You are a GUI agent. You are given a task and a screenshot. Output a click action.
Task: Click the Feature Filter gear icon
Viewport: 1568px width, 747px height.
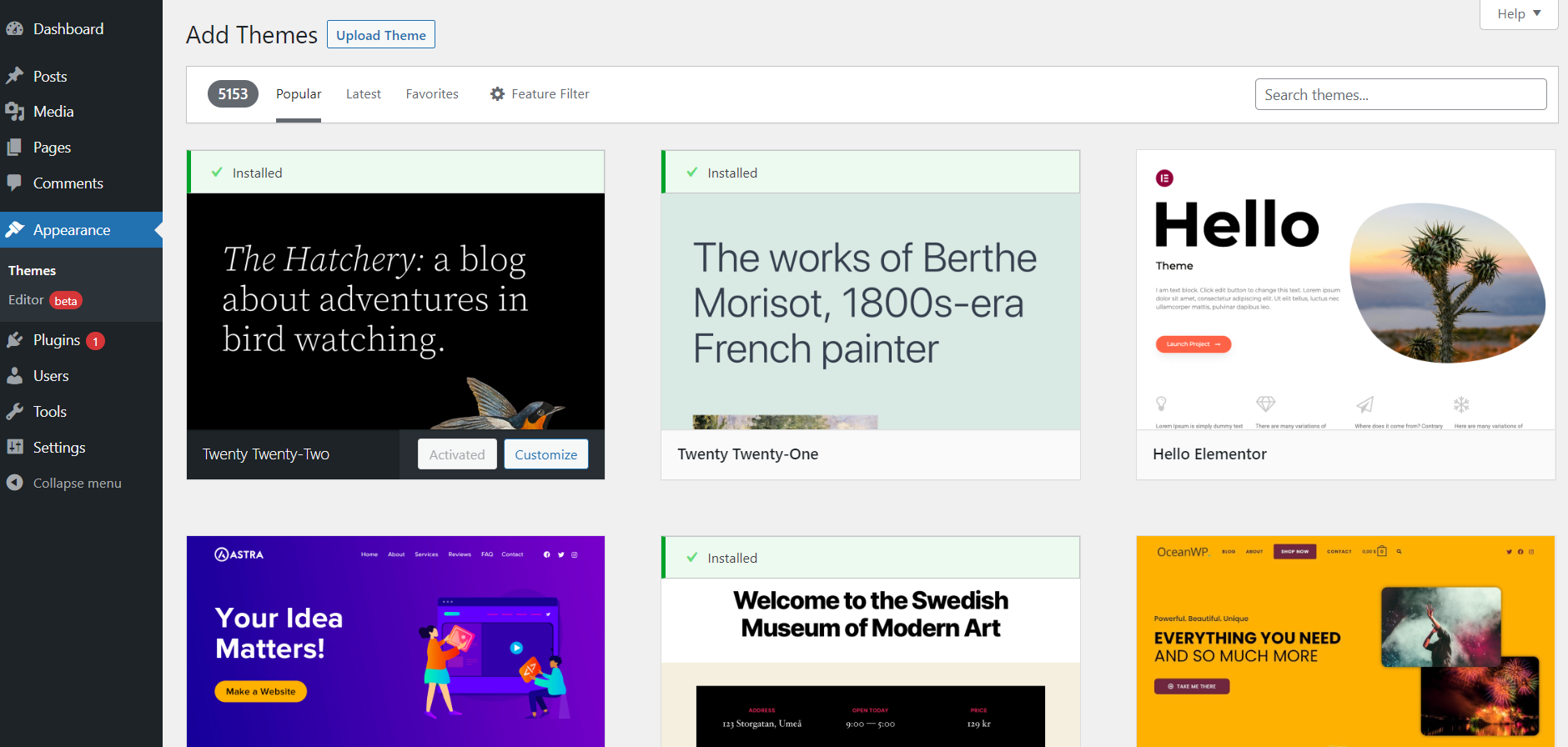(498, 94)
